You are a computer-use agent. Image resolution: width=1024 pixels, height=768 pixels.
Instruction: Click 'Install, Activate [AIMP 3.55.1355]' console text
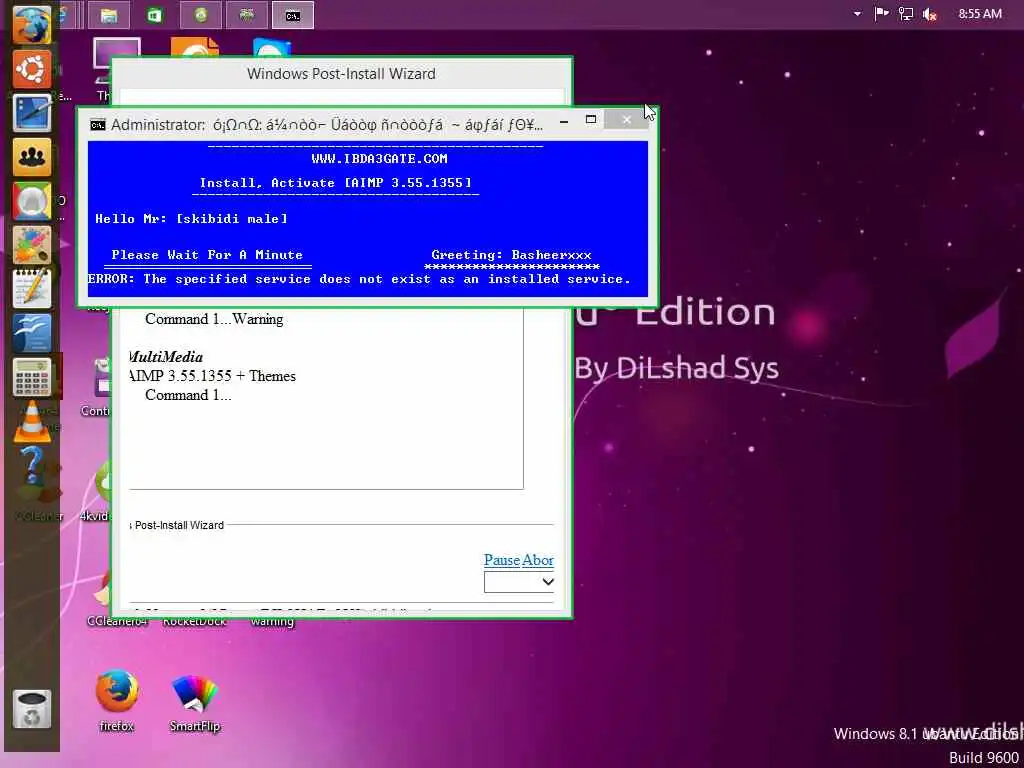click(336, 183)
